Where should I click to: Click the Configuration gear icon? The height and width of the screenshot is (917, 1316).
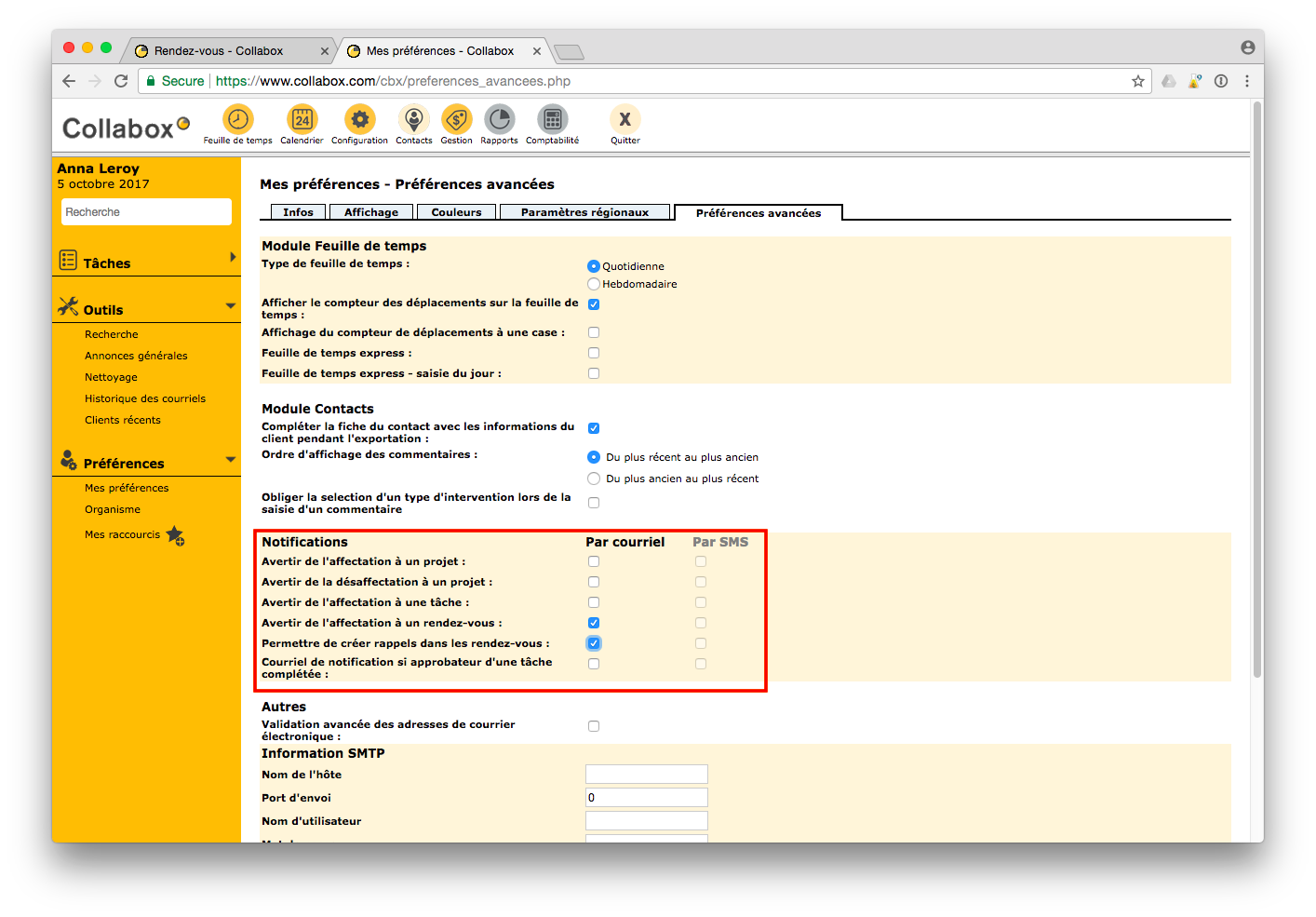(x=359, y=120)
